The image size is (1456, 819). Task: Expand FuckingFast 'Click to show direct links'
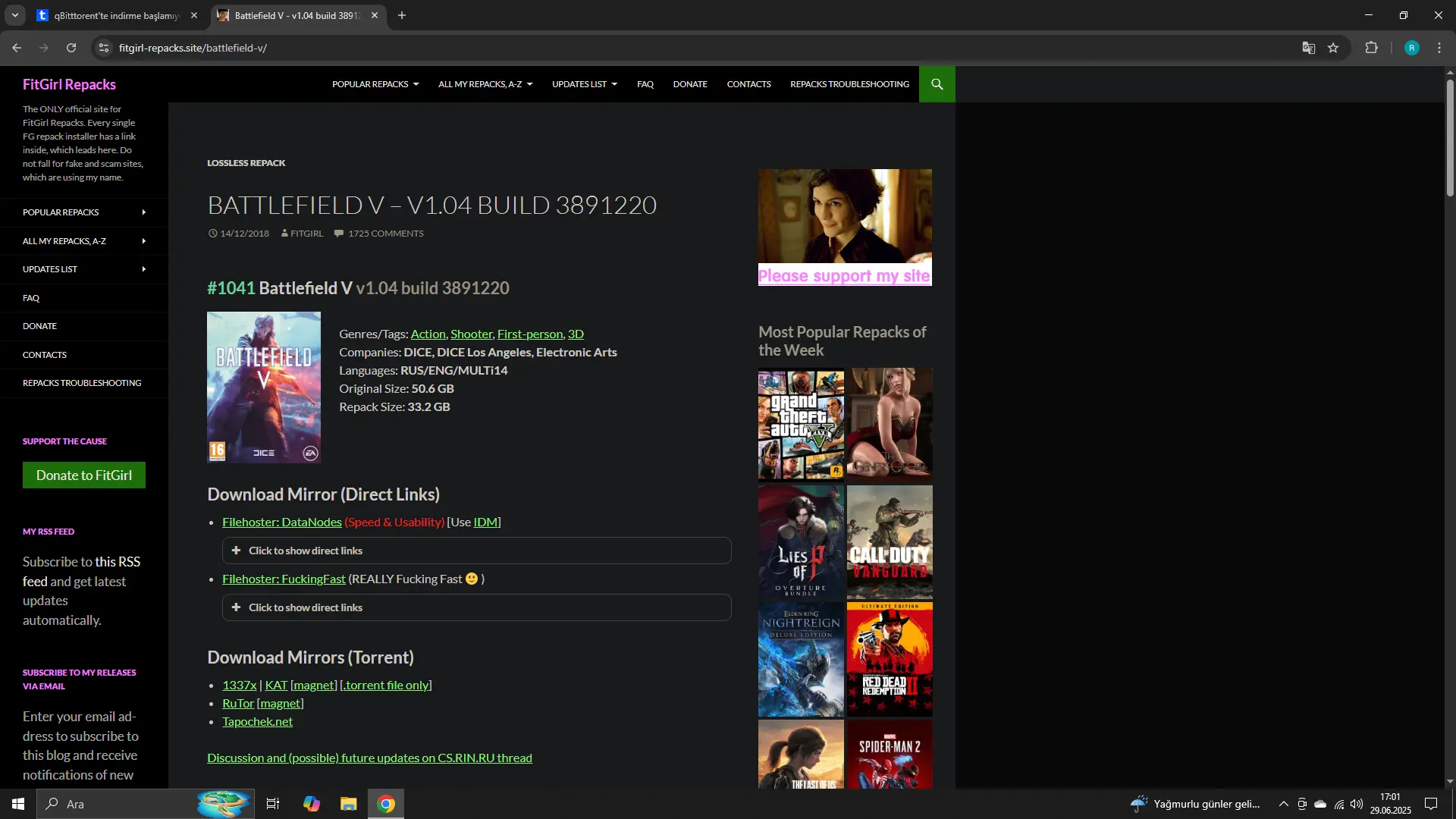coord(476,607)
